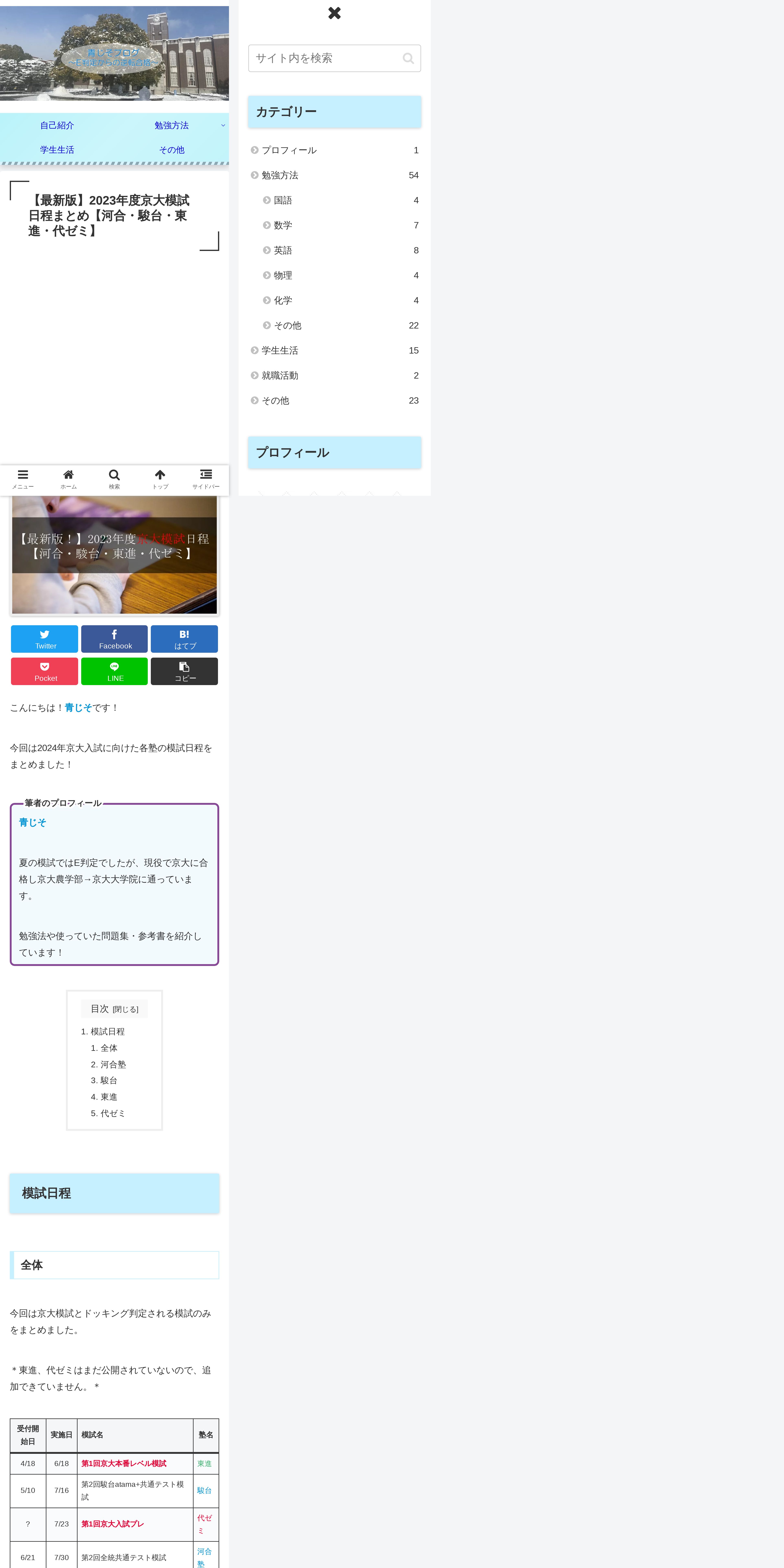Image resolution: width=784 pixels, height=1568 pixels.
Task: Click the article eyecatch image
Action: click(x=114, y=555)
